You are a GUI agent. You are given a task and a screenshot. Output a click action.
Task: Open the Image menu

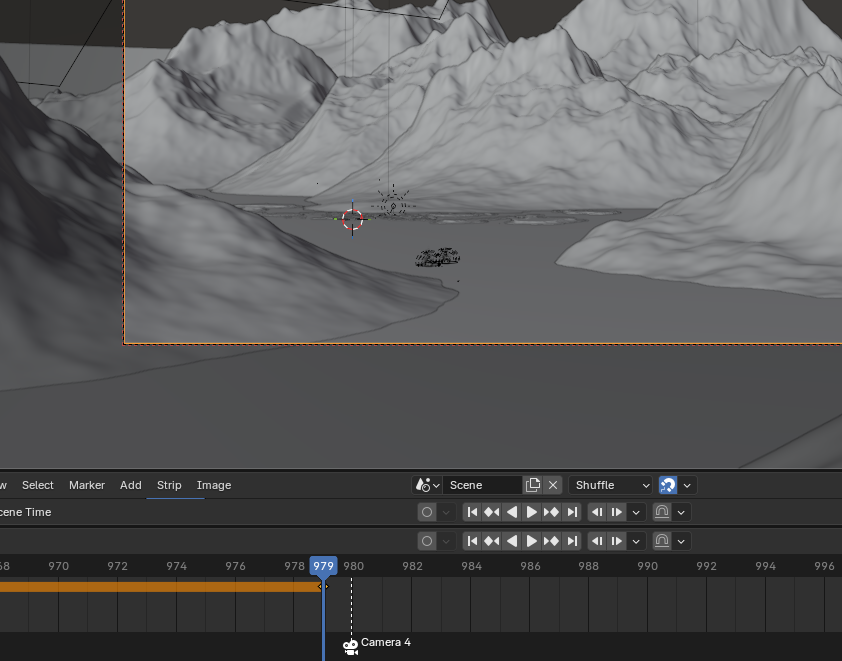point(214,485)
